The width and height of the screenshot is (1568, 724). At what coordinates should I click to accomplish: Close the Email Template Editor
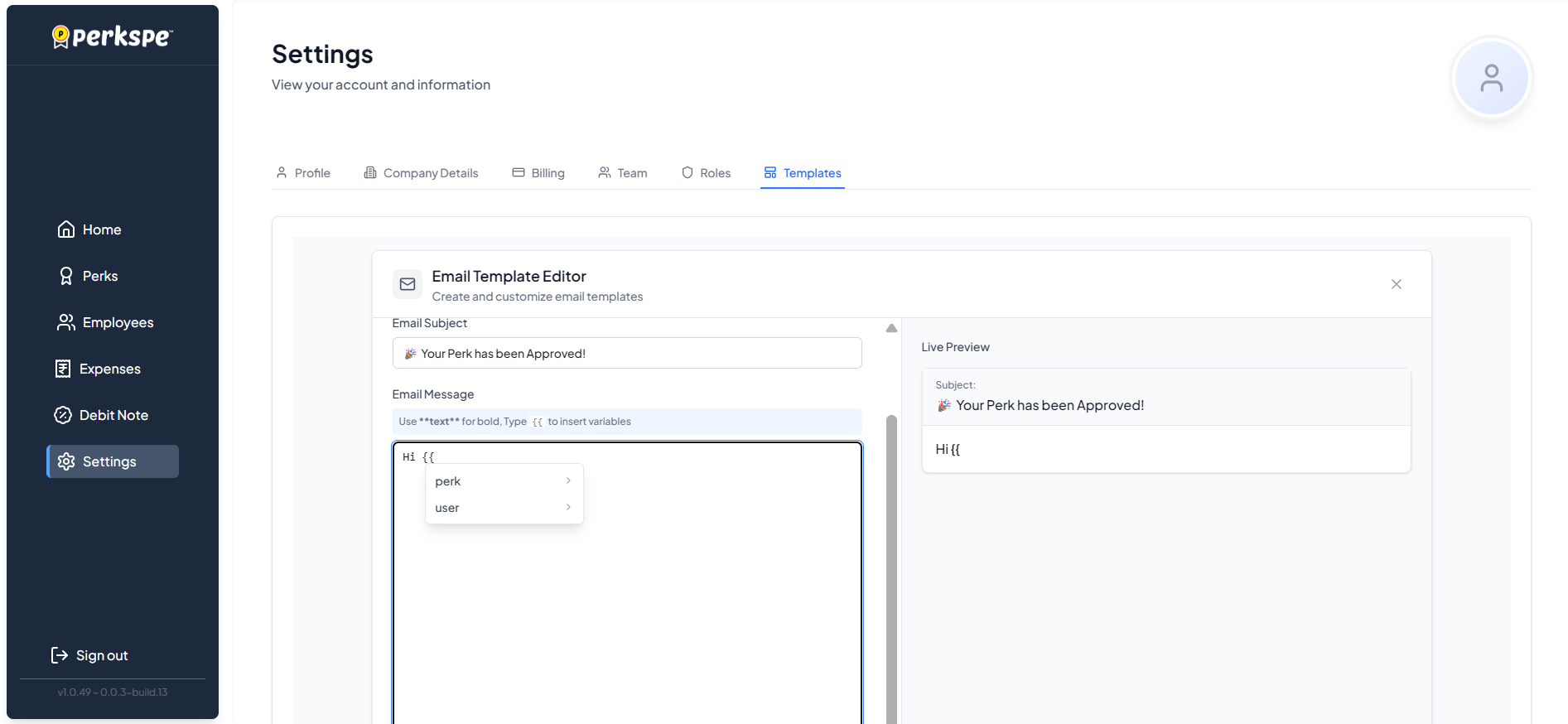[1397, 284]
